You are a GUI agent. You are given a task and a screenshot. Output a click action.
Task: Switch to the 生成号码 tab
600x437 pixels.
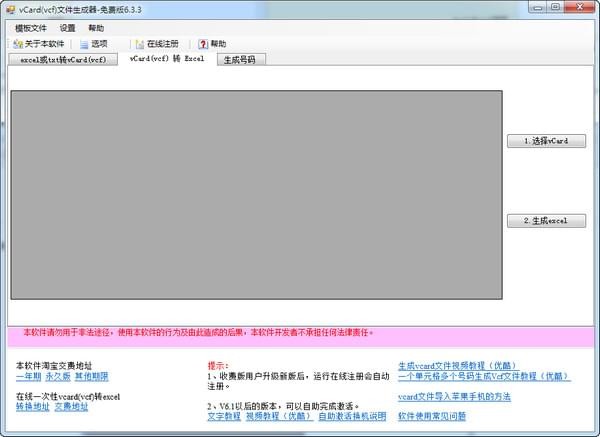(x=239, y=60)
